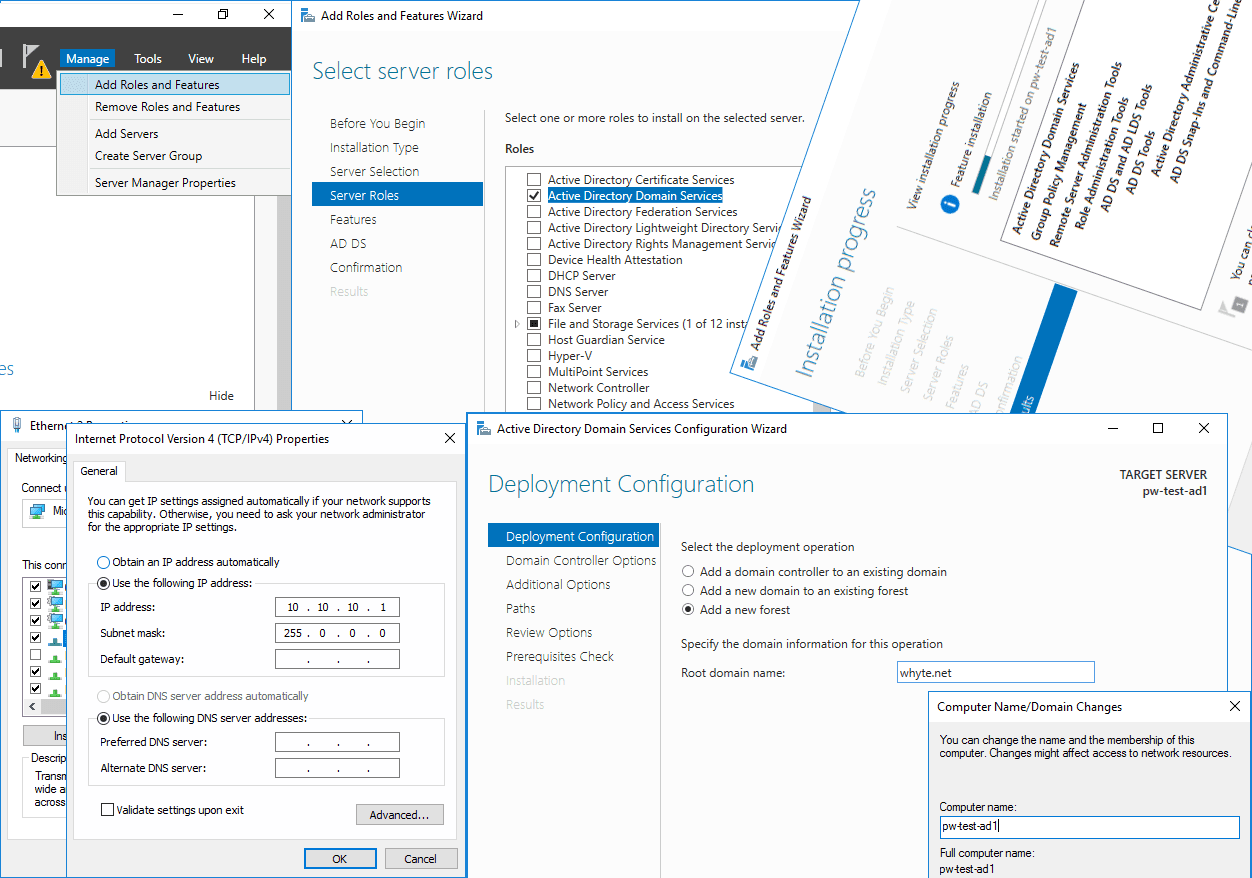This screenshot has width=1252, height=878.
Task: Expand File and Storage Services
Action: tap(517, 324)
